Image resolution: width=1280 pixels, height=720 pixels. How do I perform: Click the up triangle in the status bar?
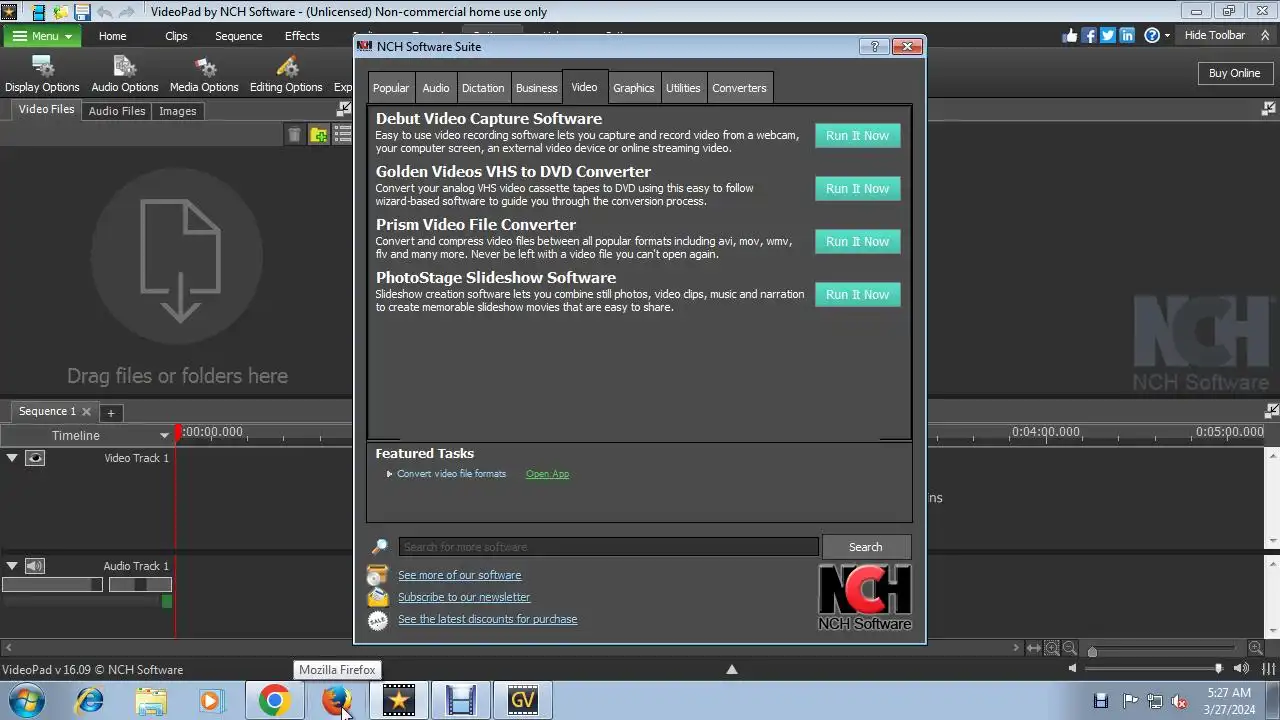[x=732, y=669]
